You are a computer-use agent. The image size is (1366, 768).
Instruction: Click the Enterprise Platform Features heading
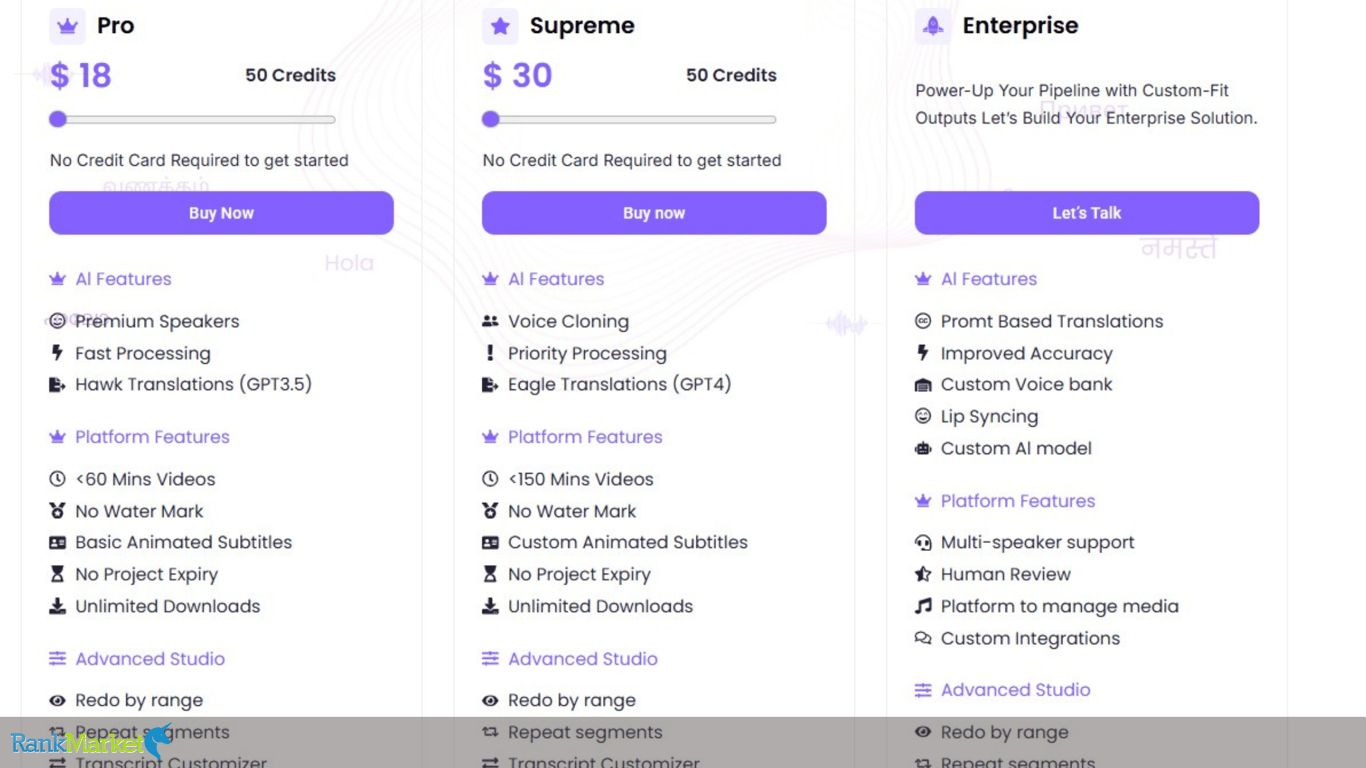click(1017, 501)
